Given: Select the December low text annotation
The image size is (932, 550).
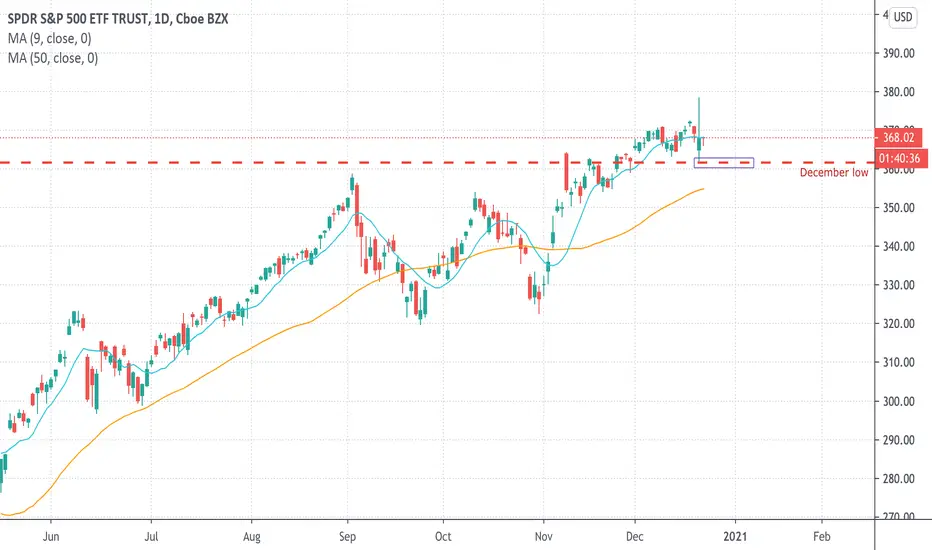Looking at the screenshot, I should tap(833, 172).
